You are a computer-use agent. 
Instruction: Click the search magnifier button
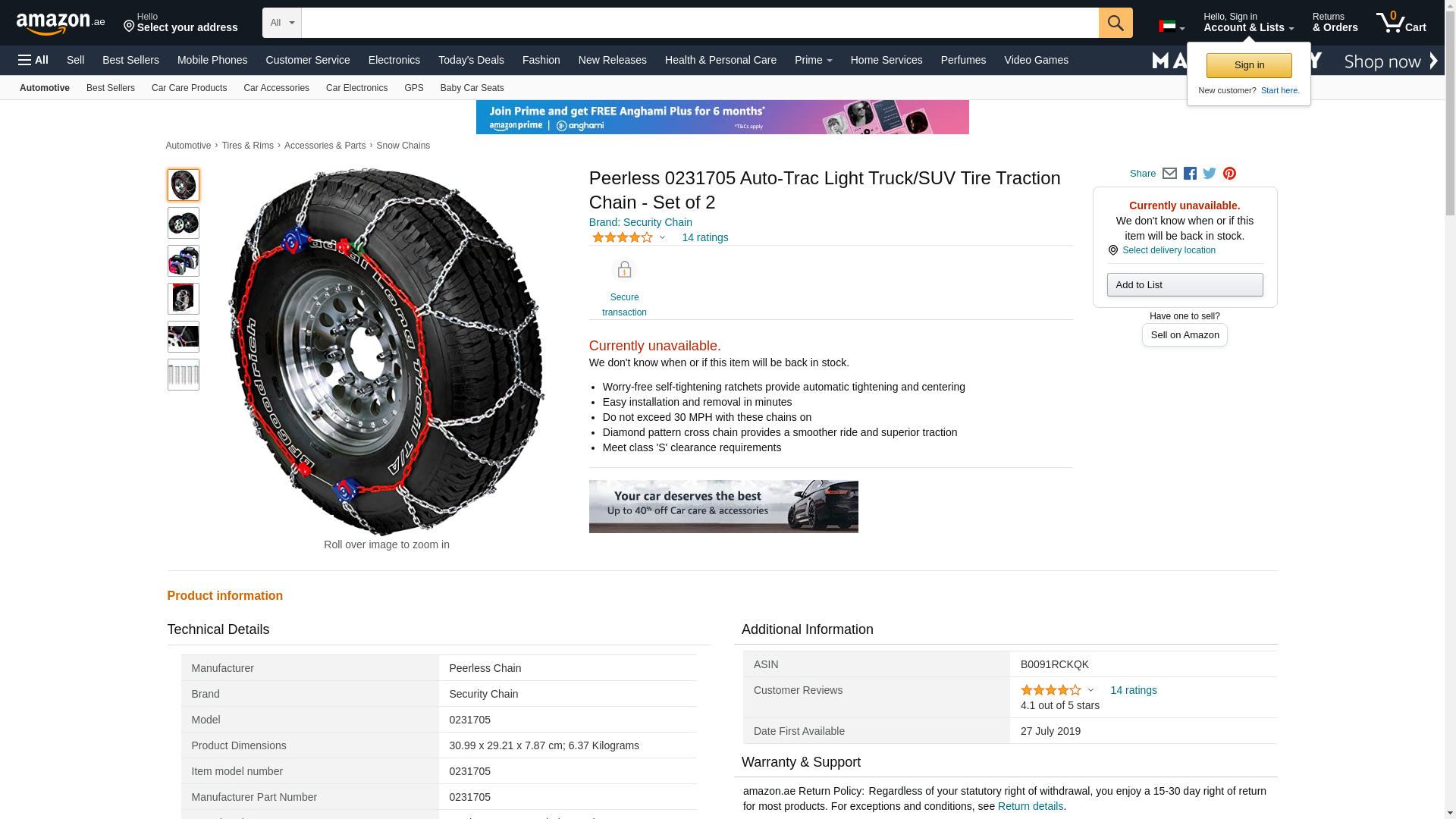(x=1115, y=23)
